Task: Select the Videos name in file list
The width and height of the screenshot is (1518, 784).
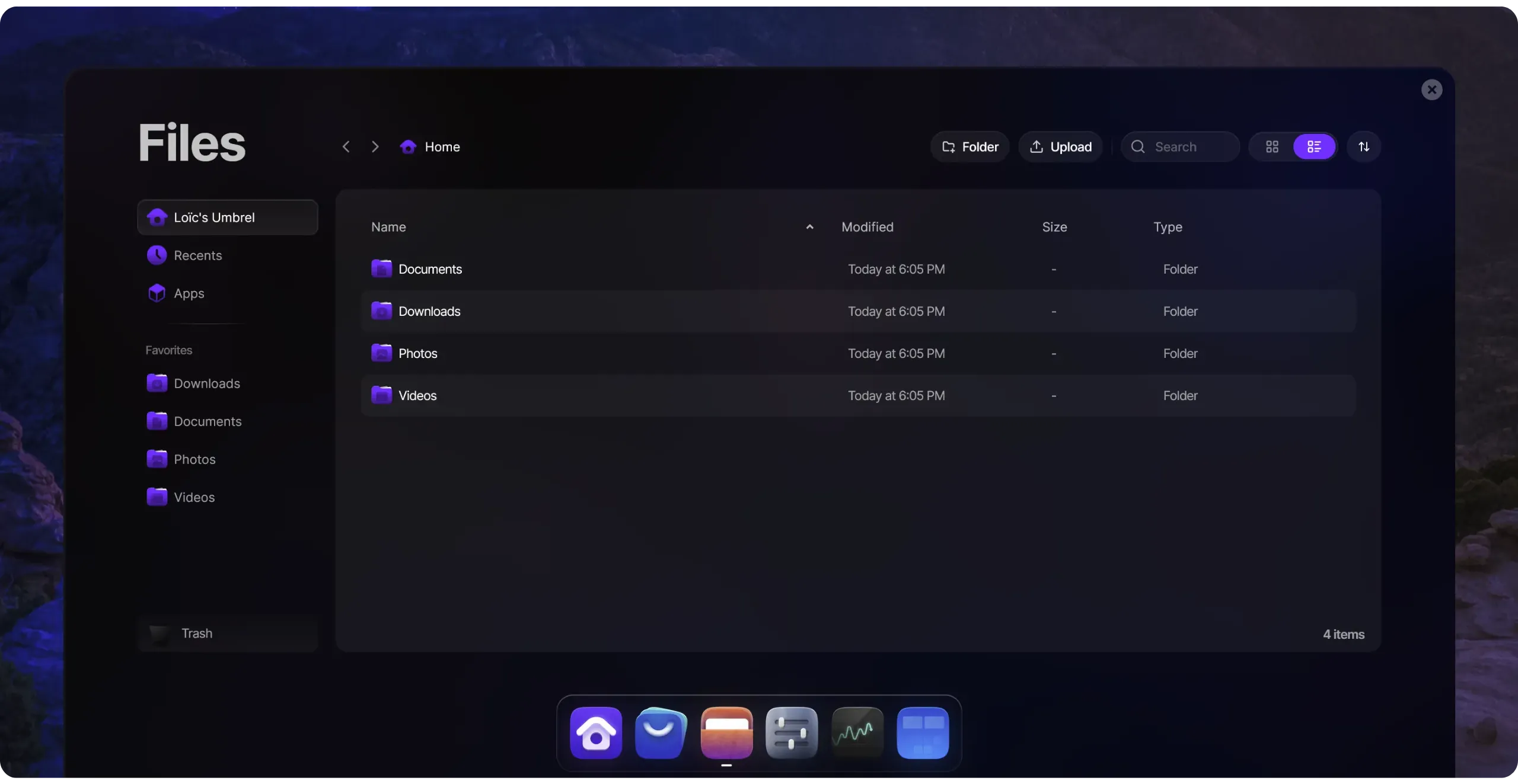Action: point(417,395)
